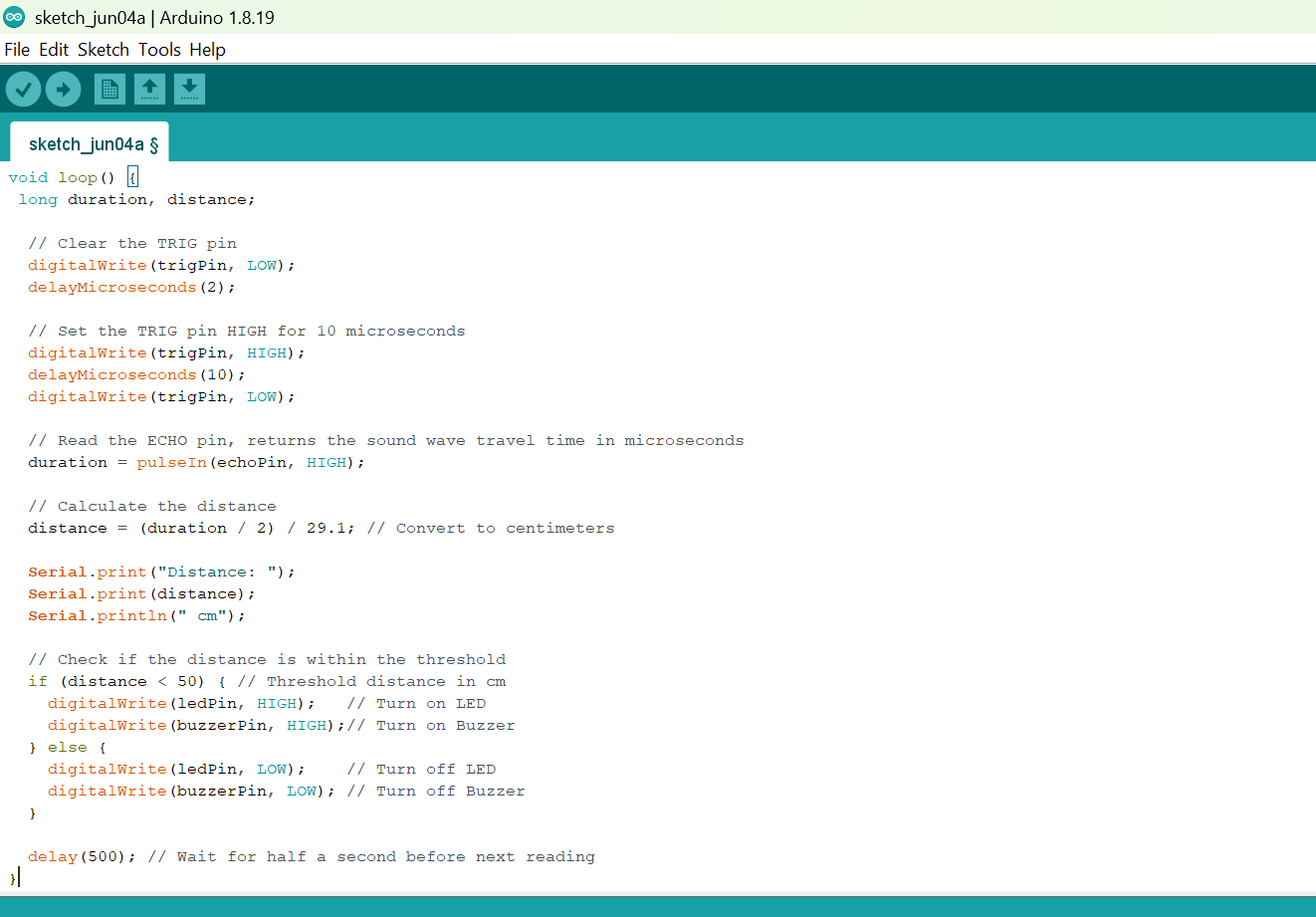1316x917 pixels.
Task: Click 'digitalWrite(buzzerPin, HIGH);' line
Action: [196, 726]
